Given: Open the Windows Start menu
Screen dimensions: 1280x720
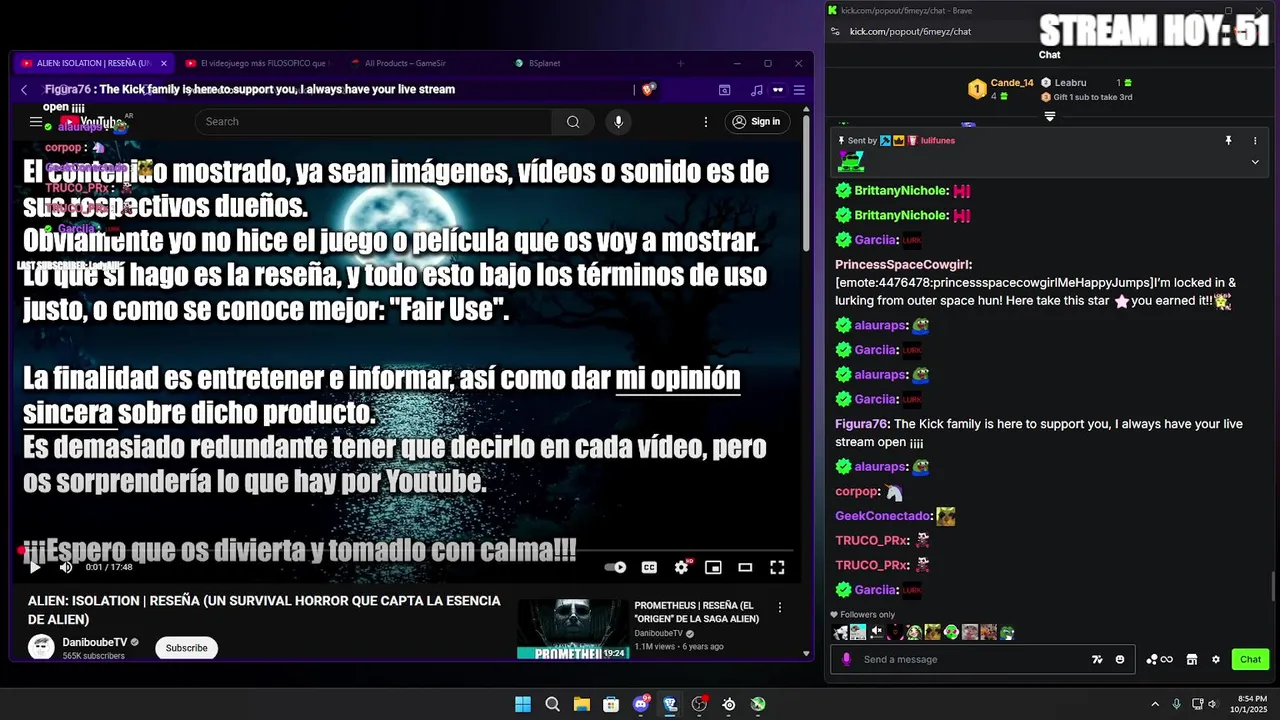Looking at the screenshot, I should click(523, 704).
